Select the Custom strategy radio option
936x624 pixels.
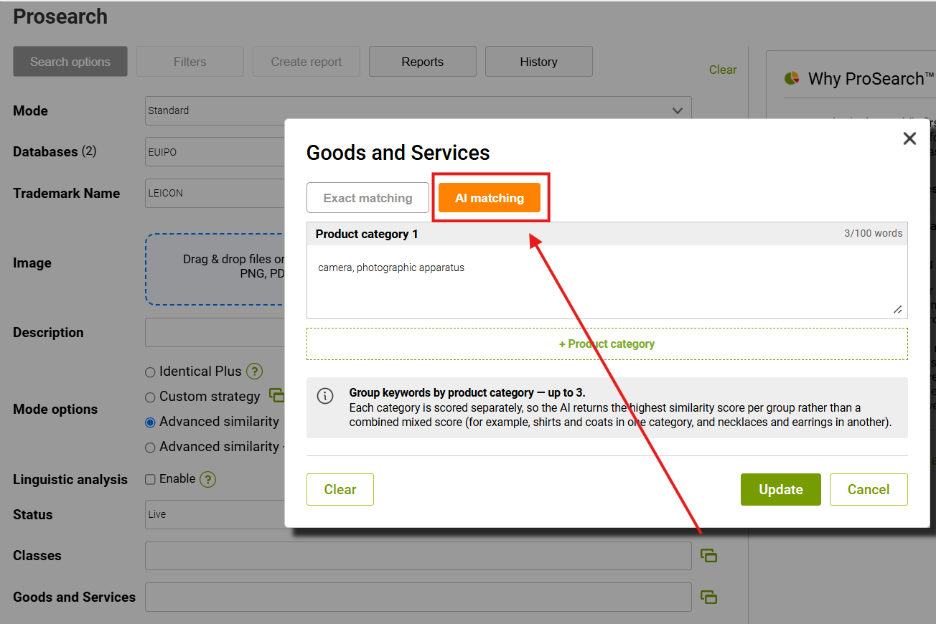[150, 397]
